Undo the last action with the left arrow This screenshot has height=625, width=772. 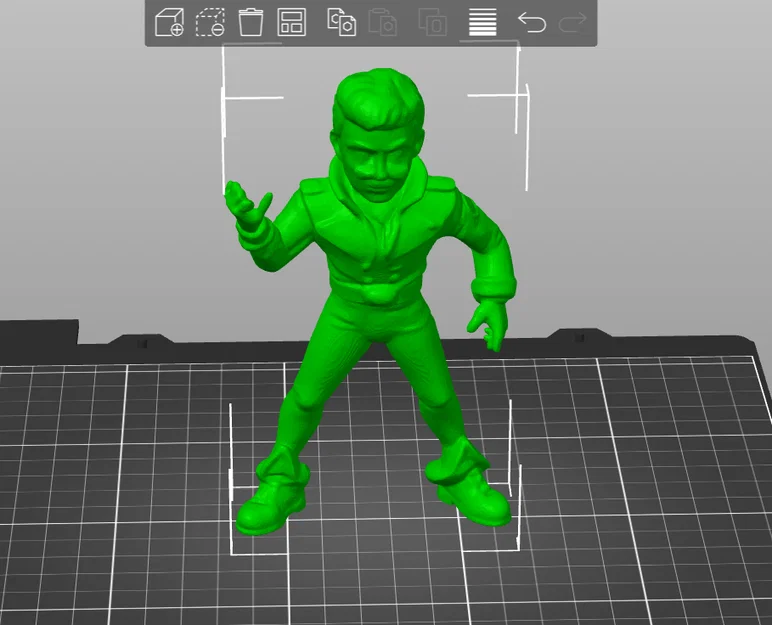(x=532, y=23)
